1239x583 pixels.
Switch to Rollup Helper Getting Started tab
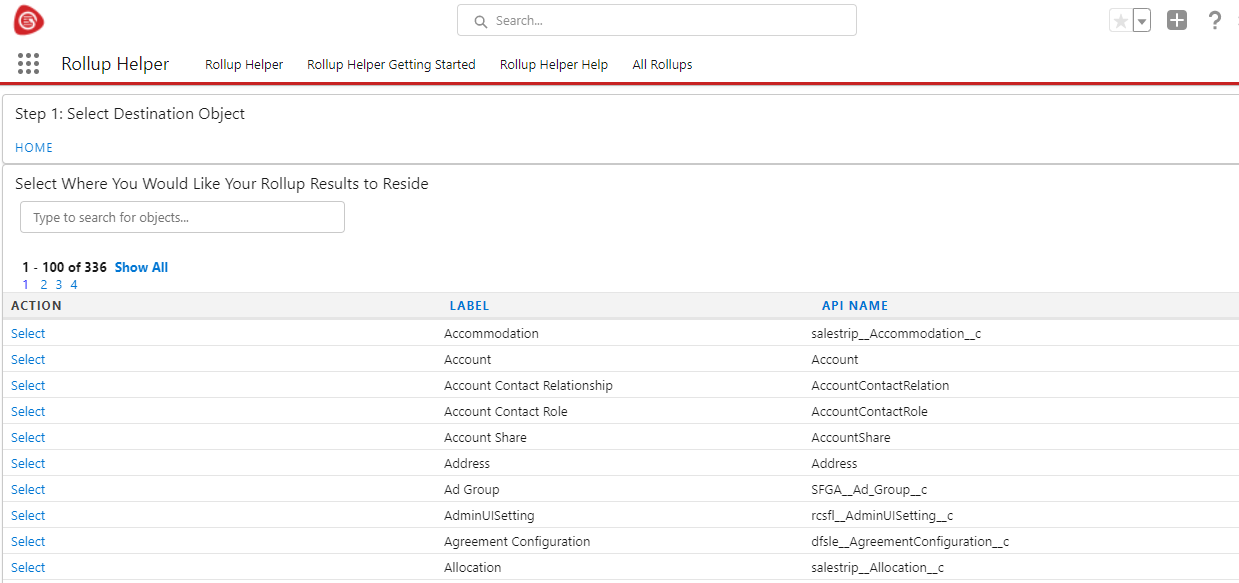(x=391, y=64)
